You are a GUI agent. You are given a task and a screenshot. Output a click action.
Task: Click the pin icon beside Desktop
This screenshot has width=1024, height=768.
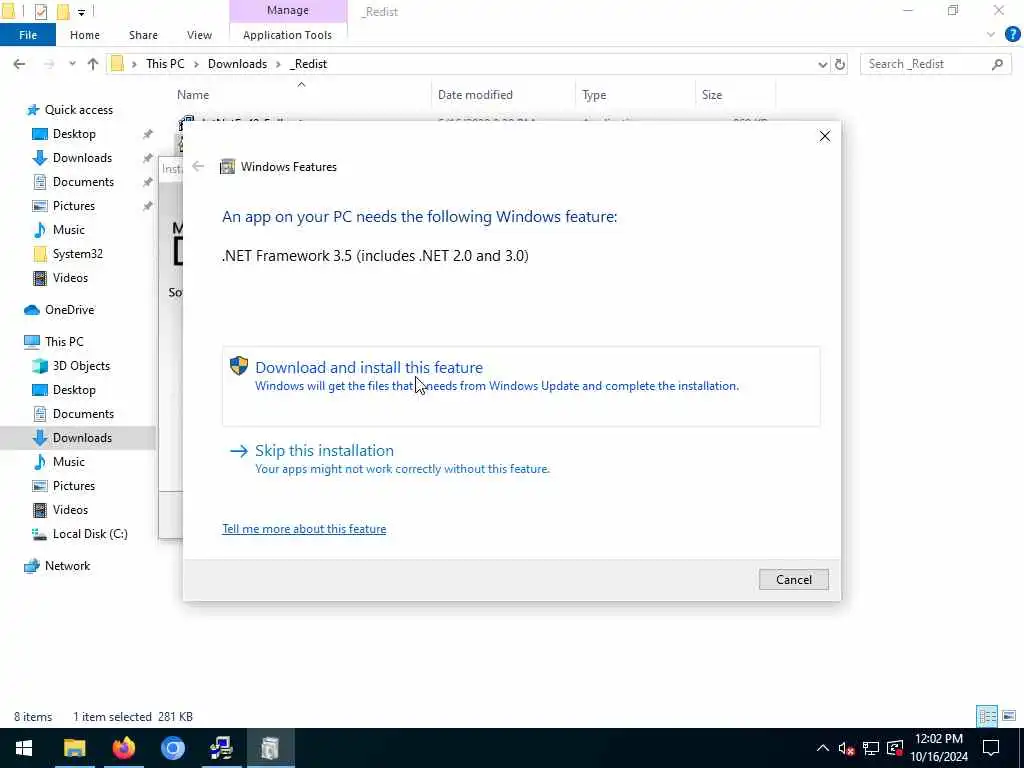coord(148,134)
